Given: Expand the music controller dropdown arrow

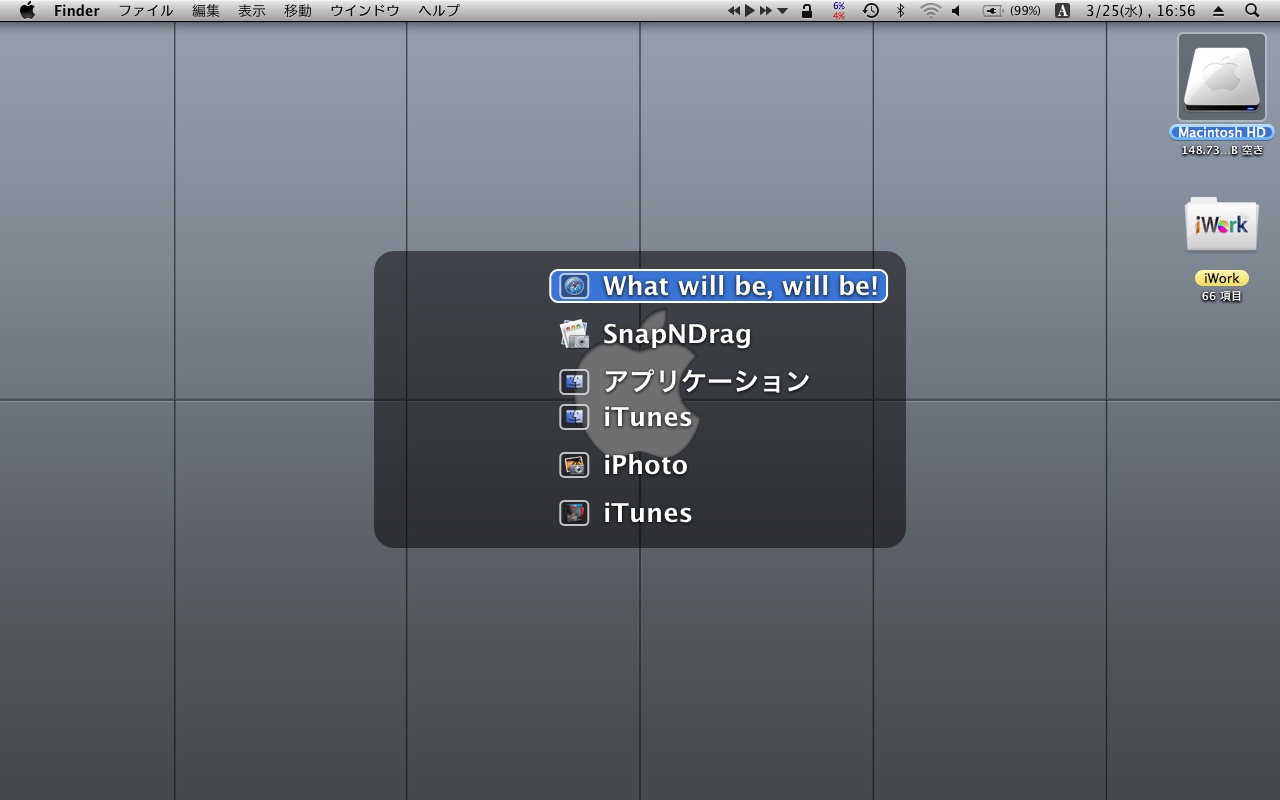Looking at the screenshot, I should pos(782,11).
